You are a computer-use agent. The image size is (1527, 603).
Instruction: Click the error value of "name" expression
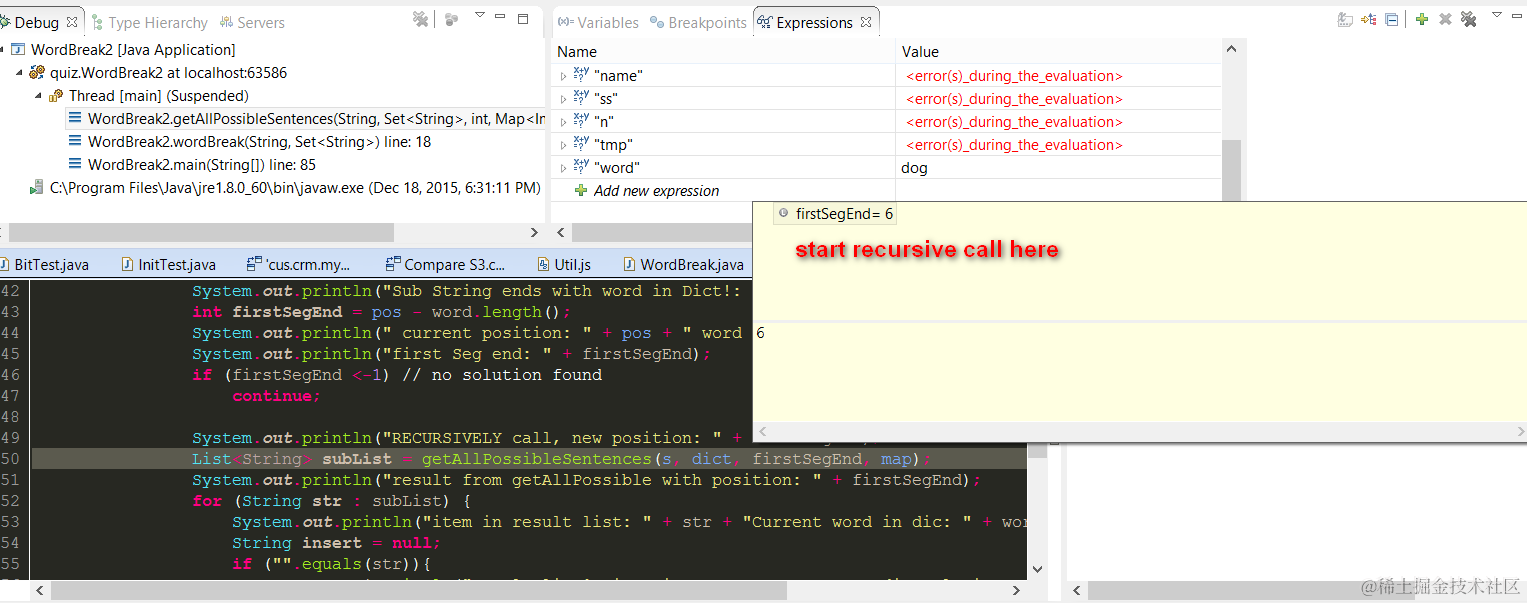[1014, 76]
